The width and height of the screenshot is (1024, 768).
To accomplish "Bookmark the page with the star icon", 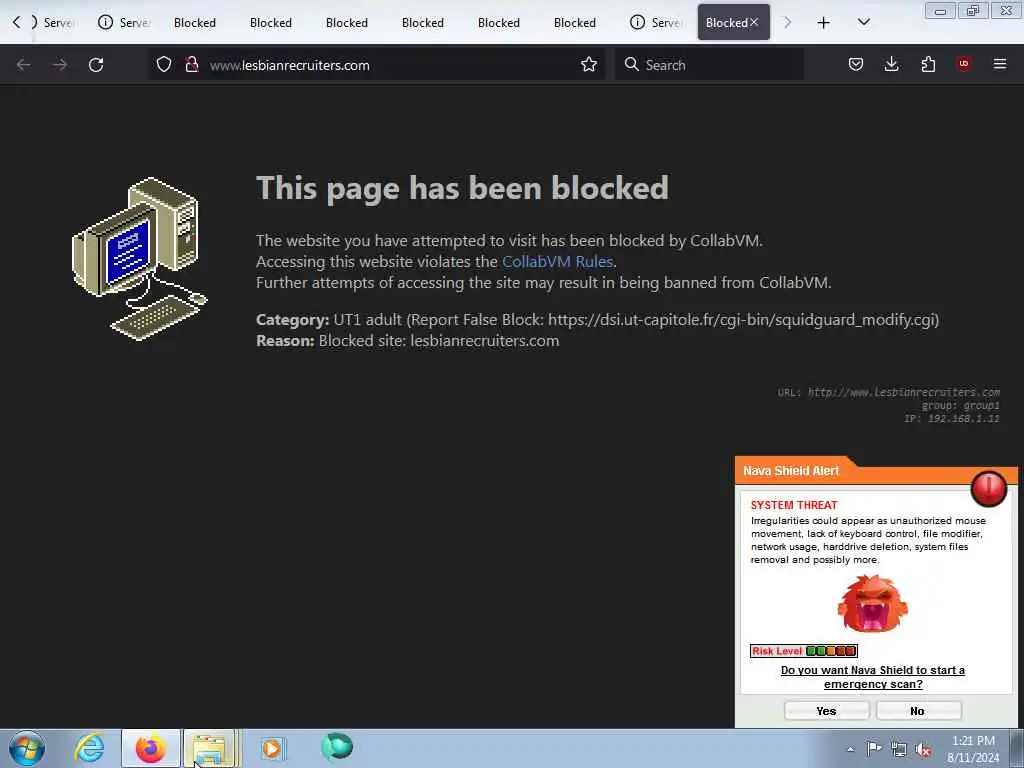I will [x=588, y=64].
